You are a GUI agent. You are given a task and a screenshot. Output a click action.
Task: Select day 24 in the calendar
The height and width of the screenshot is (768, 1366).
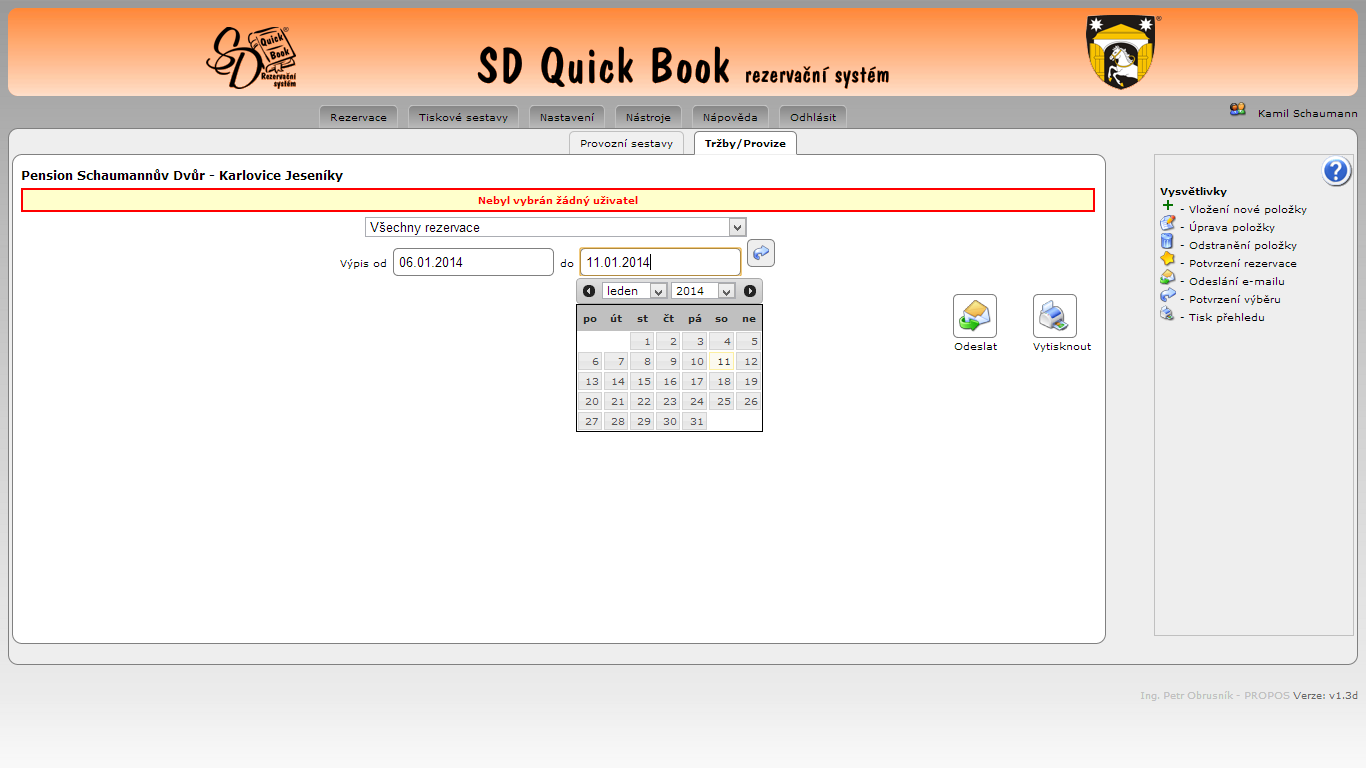(x=695, y=401)
